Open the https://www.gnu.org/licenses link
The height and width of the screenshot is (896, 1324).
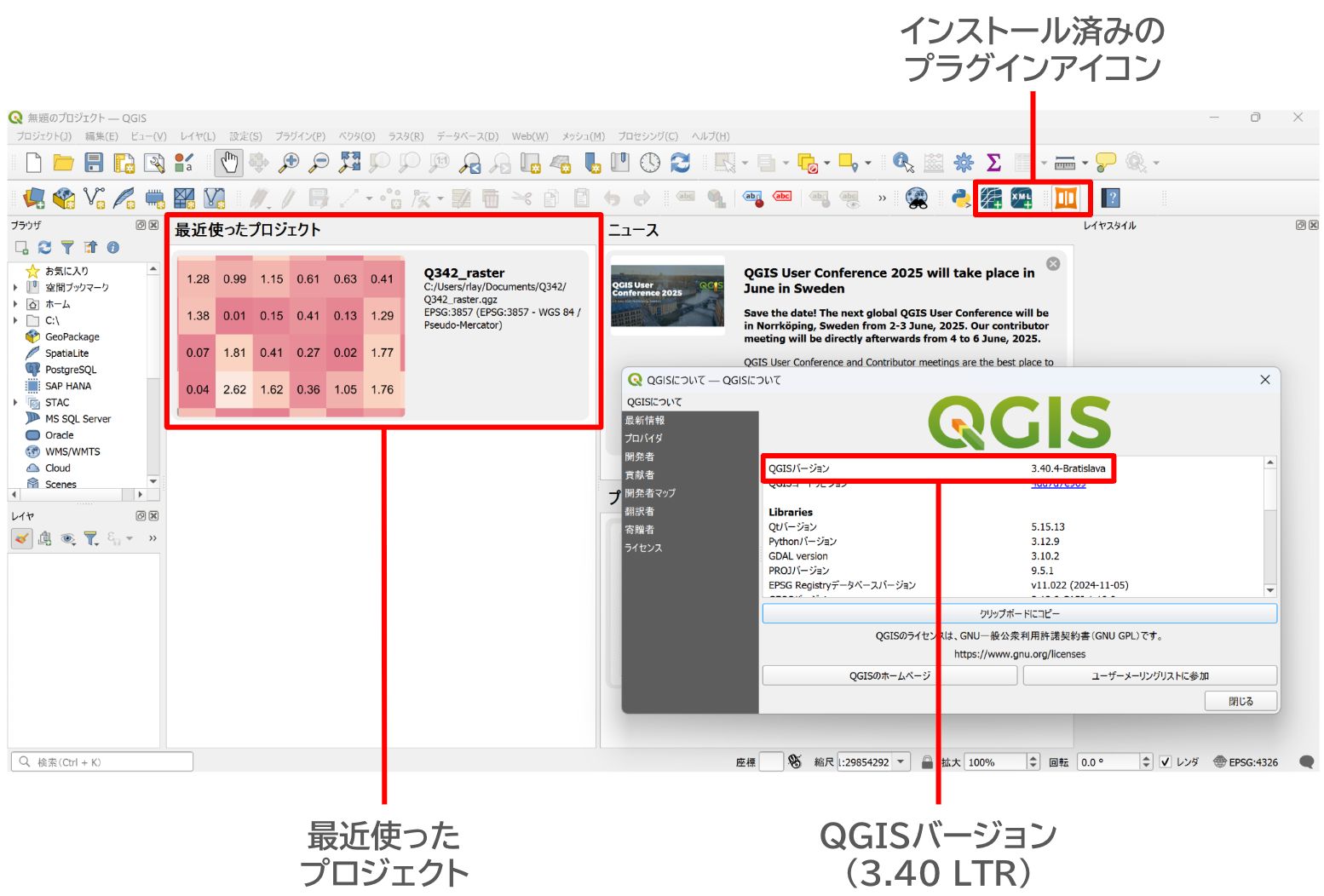tap(1020, 654)
